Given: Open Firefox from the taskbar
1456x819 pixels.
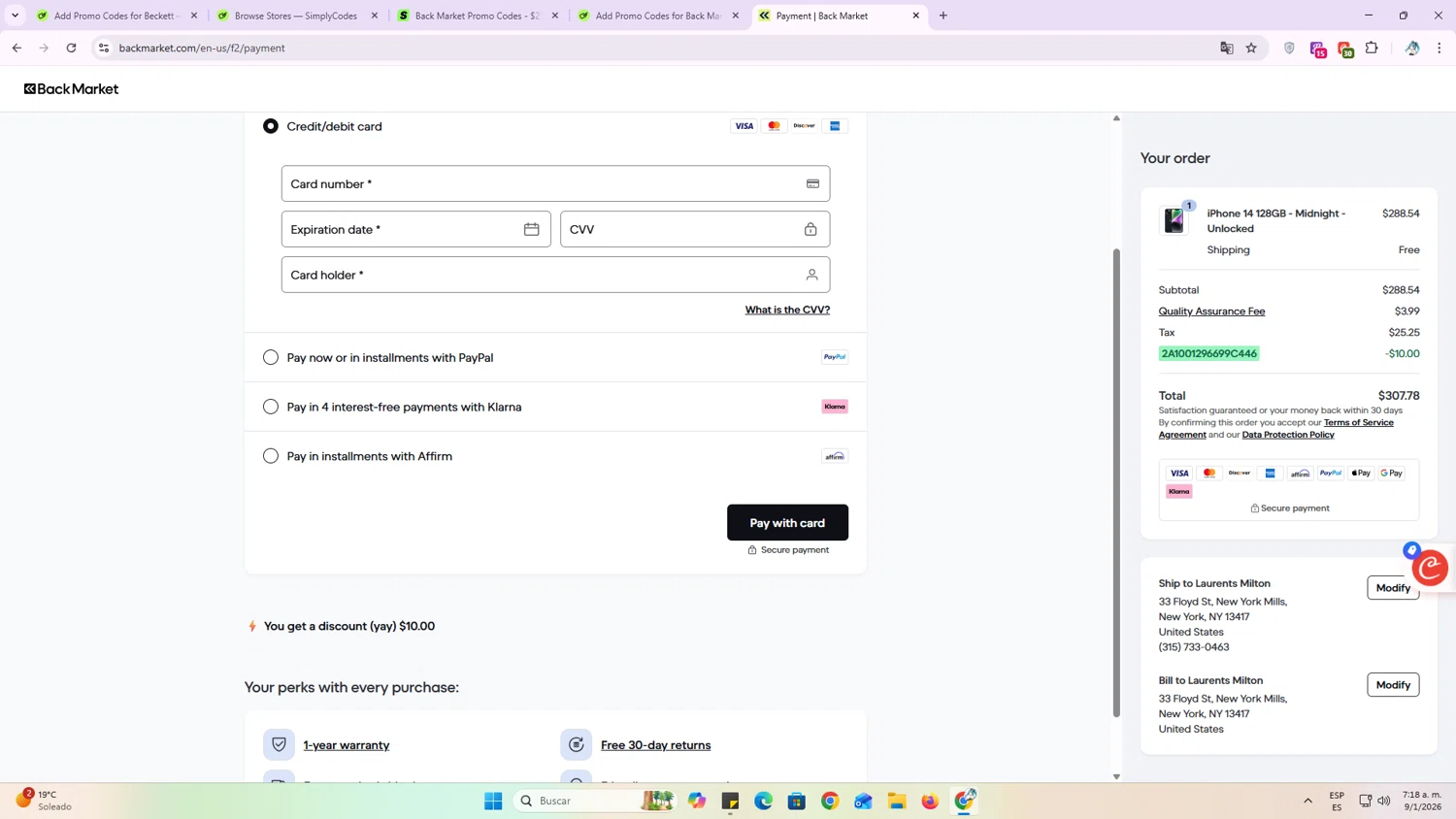Looking at the screenshot, I should (930, 801).
